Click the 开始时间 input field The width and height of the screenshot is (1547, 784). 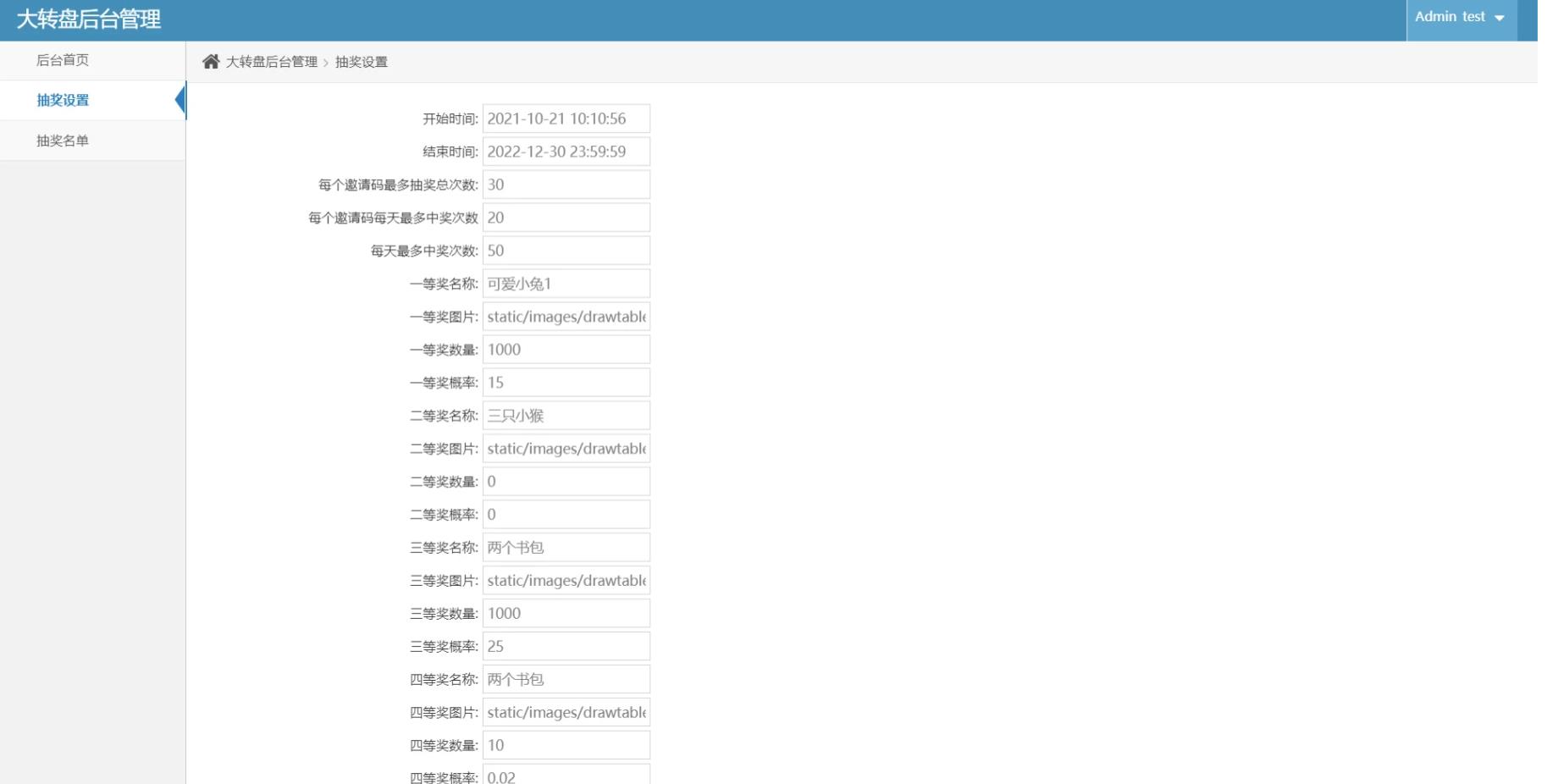point(566,119)
